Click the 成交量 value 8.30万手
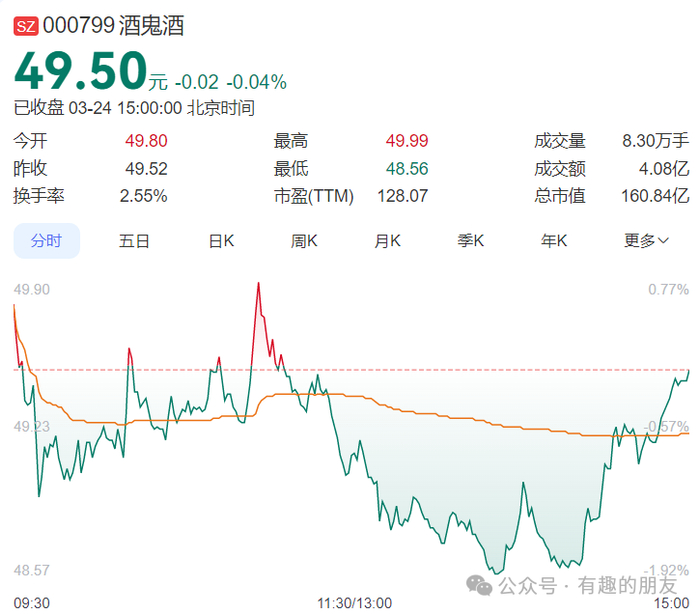Screen dimensions: 700x614 [x=656, y=141]
